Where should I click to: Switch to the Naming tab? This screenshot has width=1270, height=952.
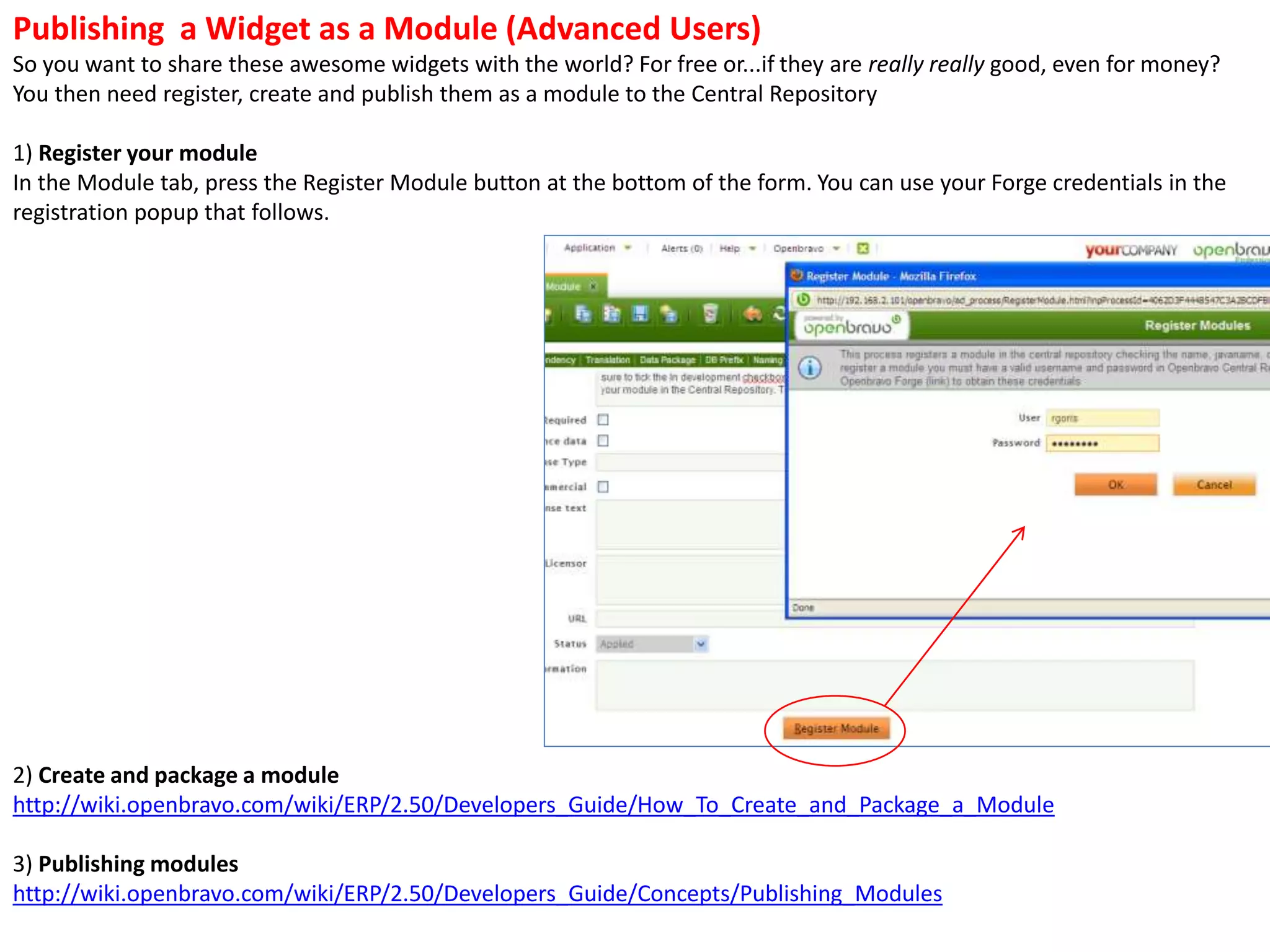[768, 360]
